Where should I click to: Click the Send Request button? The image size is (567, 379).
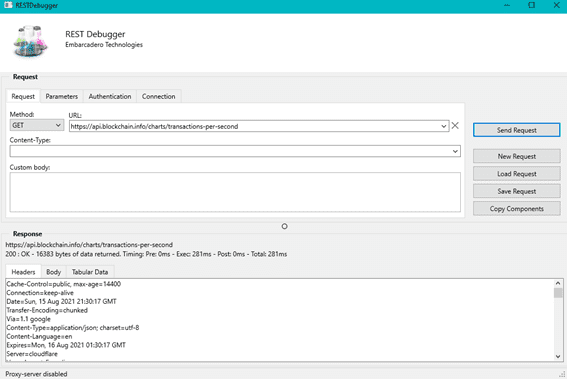tap(516, 130)
